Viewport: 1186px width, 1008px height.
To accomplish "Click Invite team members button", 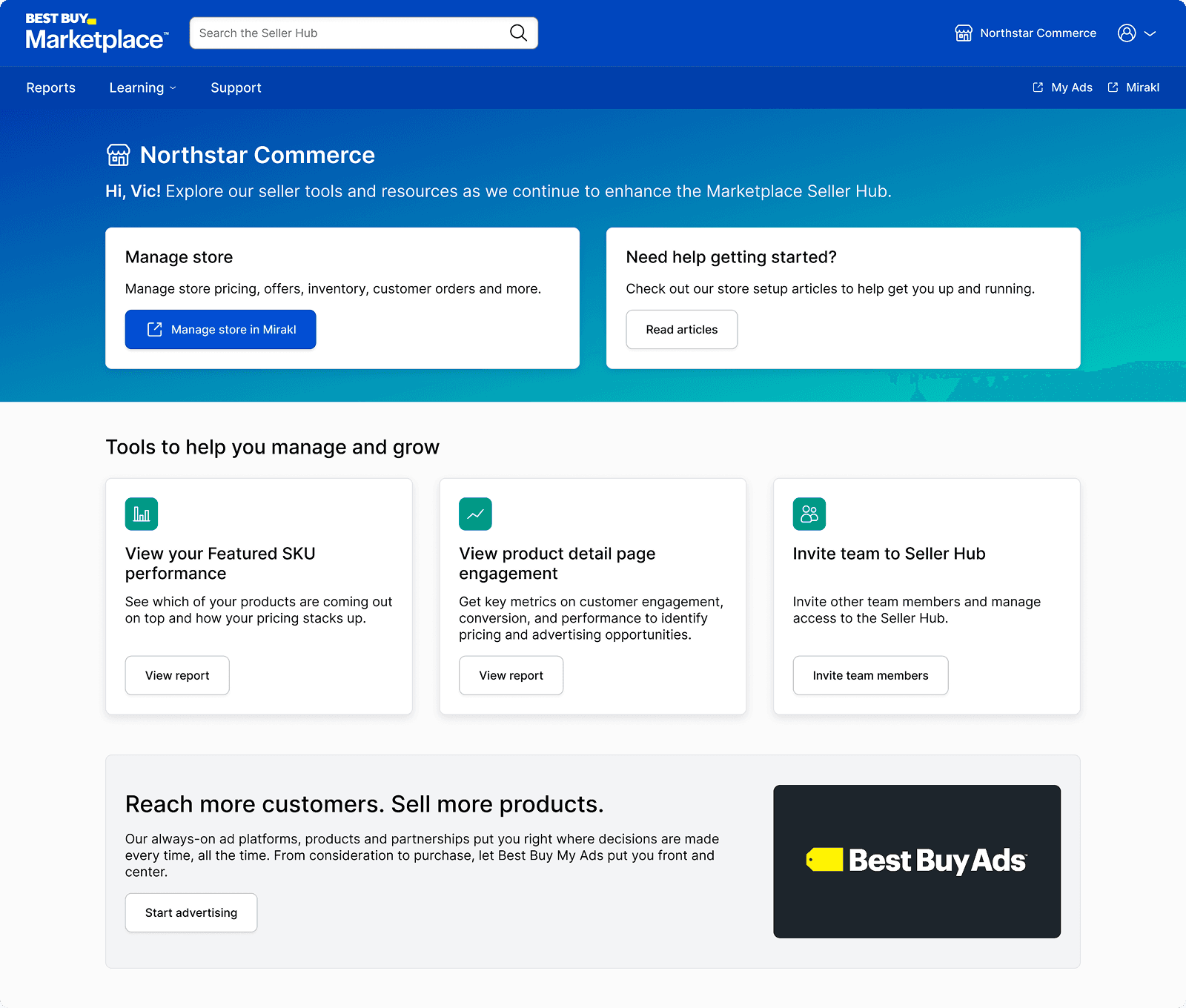I will click(871, 675).
